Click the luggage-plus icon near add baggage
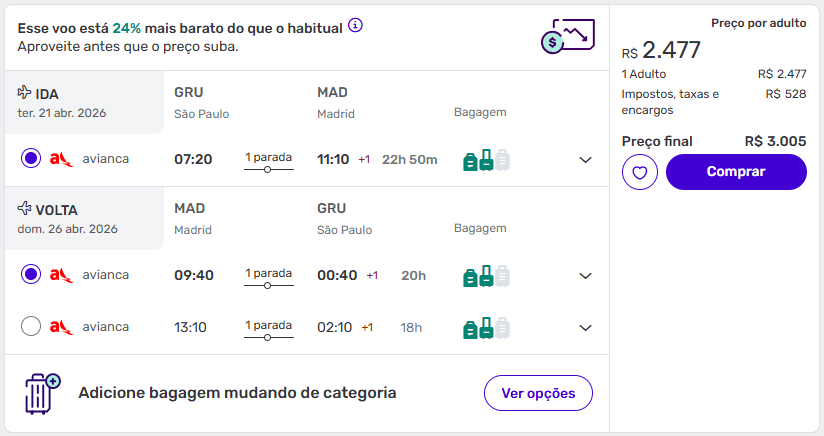The width and height of the screenshot is (824, 436). [x=43, y=393]
